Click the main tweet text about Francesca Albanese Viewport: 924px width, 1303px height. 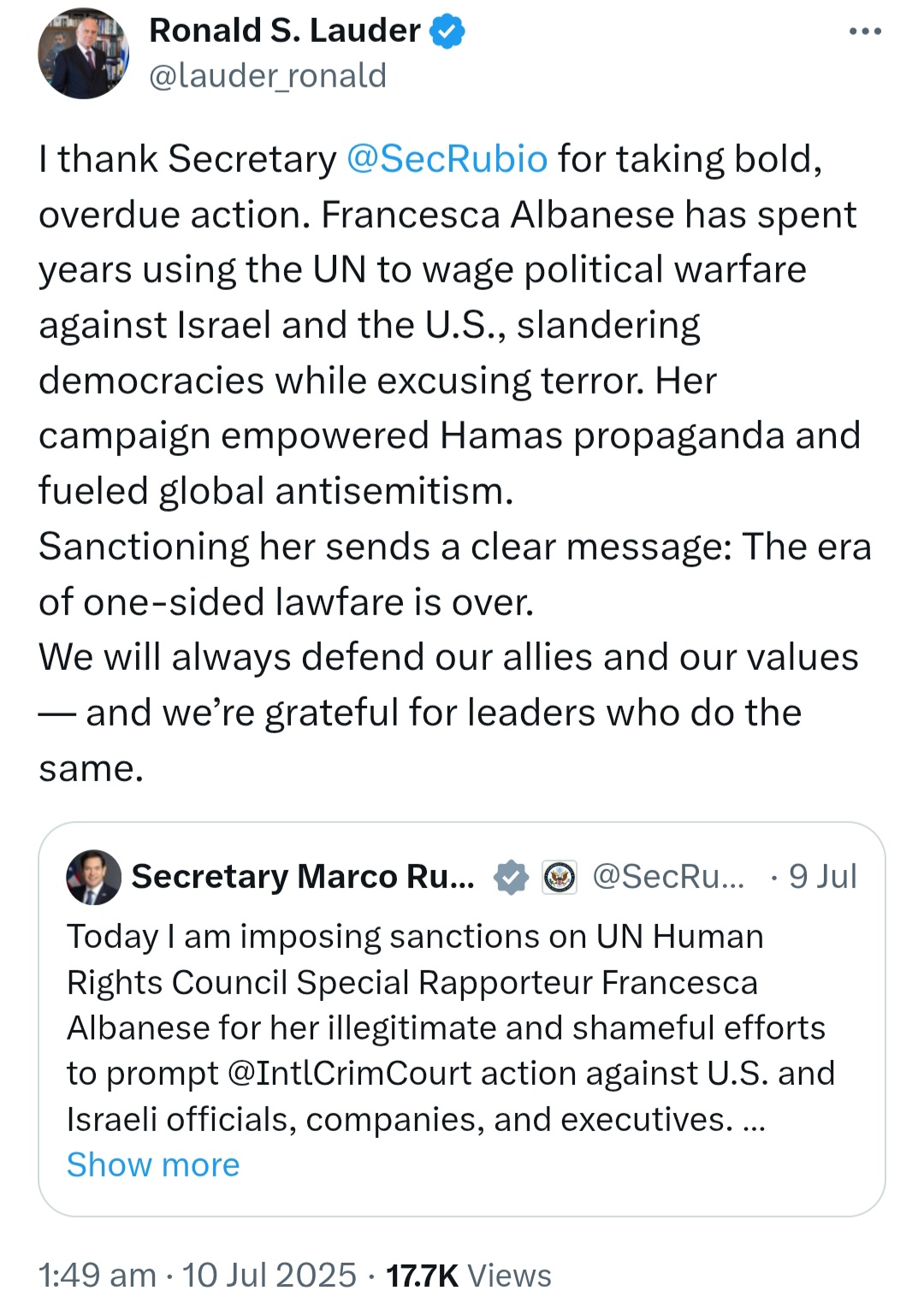tap(454, 463)
